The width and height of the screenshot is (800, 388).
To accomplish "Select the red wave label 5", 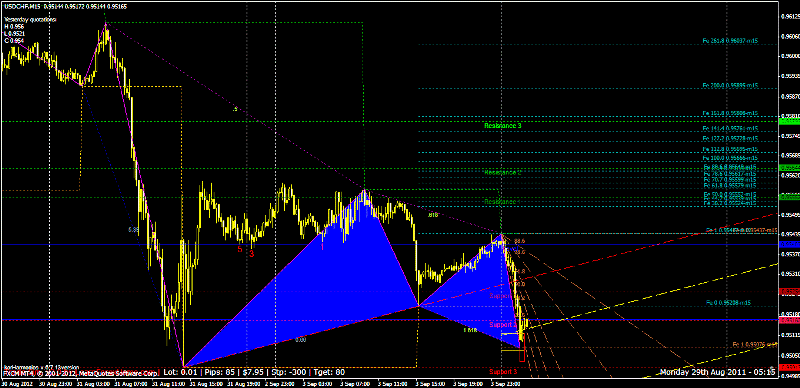I will click(x=239, y=249).
